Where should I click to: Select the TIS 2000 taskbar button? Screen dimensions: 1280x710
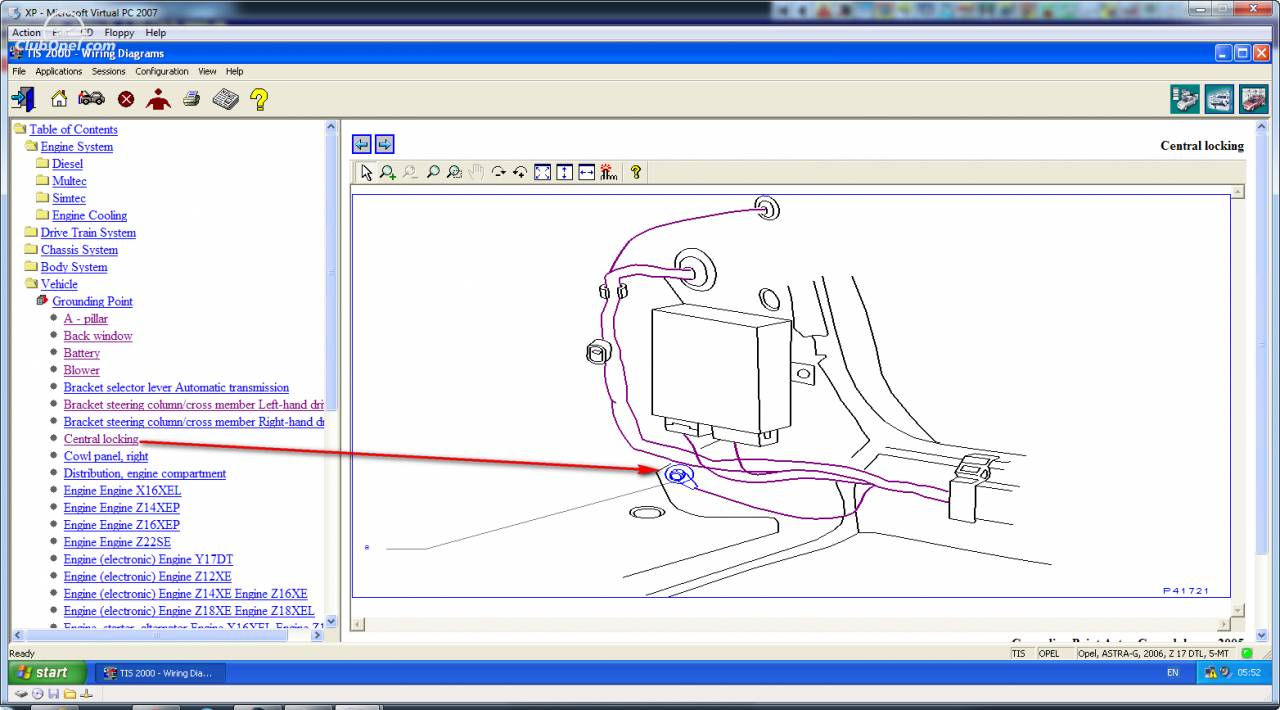[x=160, y=673]
